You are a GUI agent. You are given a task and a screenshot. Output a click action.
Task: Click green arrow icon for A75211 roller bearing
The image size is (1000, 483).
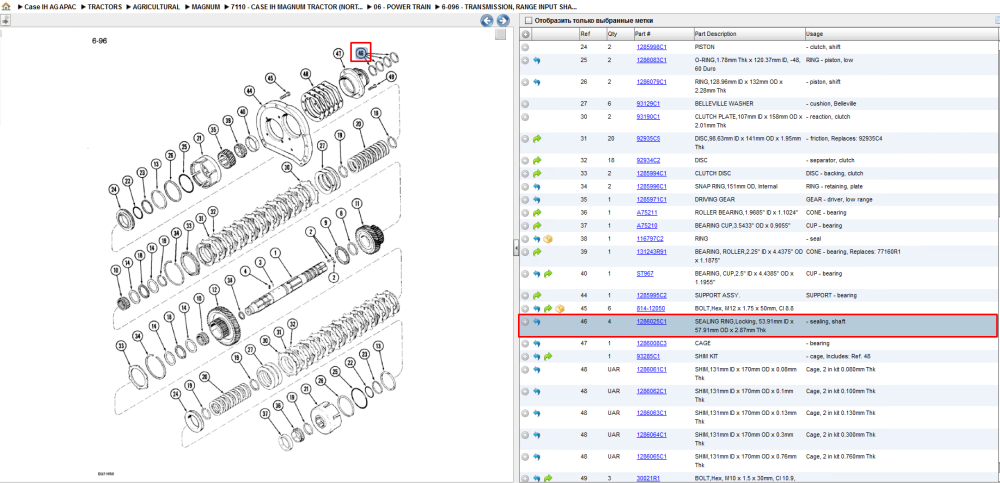(x=536, y=212)
